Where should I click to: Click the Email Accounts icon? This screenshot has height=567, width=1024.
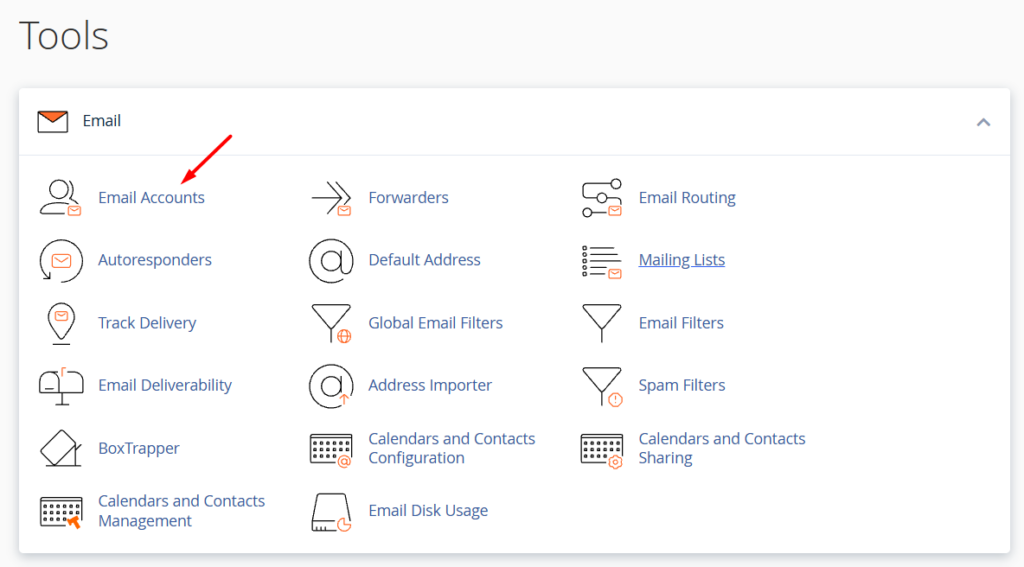[60, 197]
